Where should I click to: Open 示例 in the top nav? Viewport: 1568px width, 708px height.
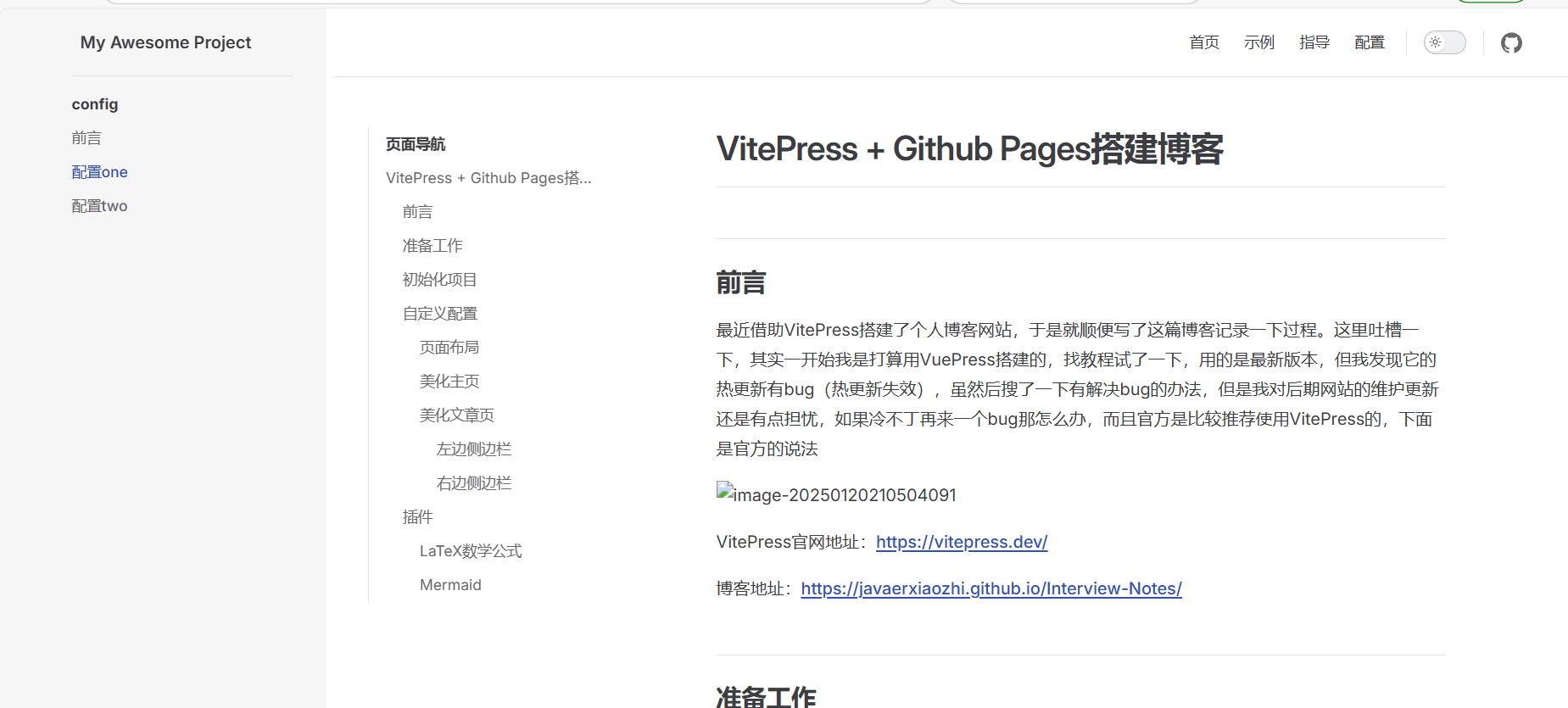tap(1259, 42)
